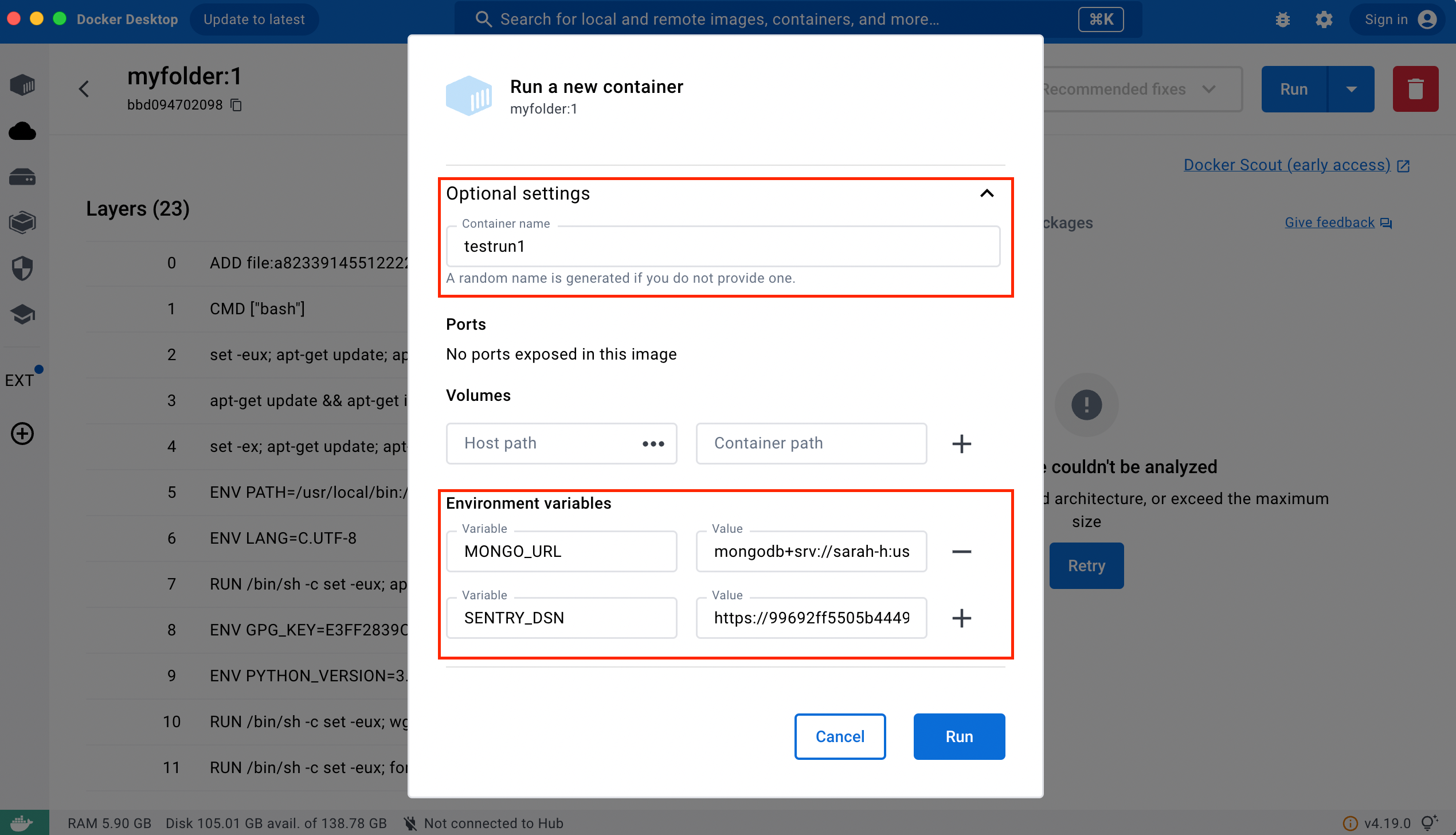The width and height of the screenshot is (1456, 835).
Task: Click Update to latest button
Action: 254,19
